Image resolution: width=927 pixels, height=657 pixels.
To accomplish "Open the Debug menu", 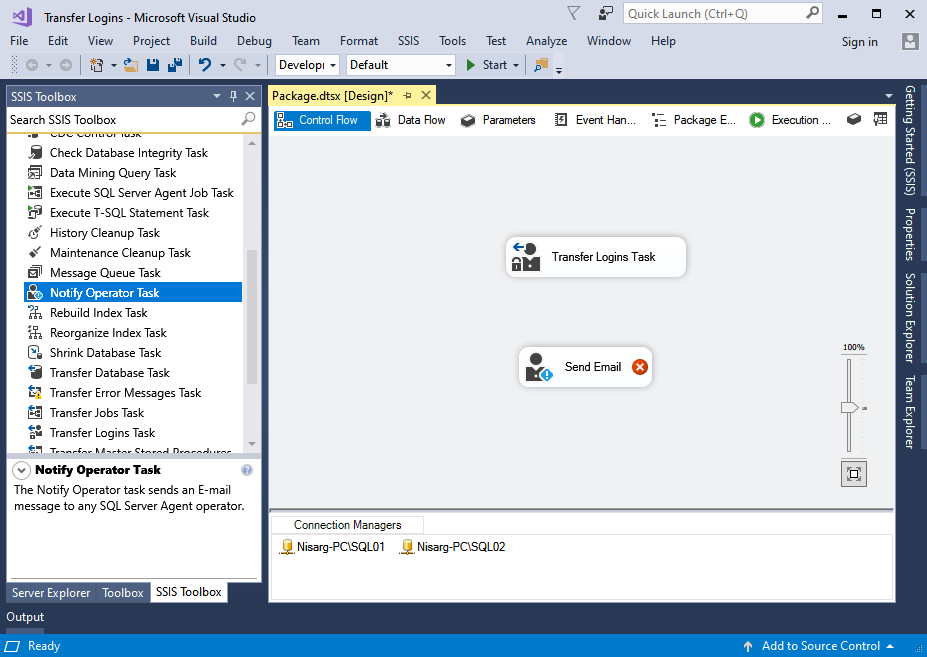I will 254,41.
